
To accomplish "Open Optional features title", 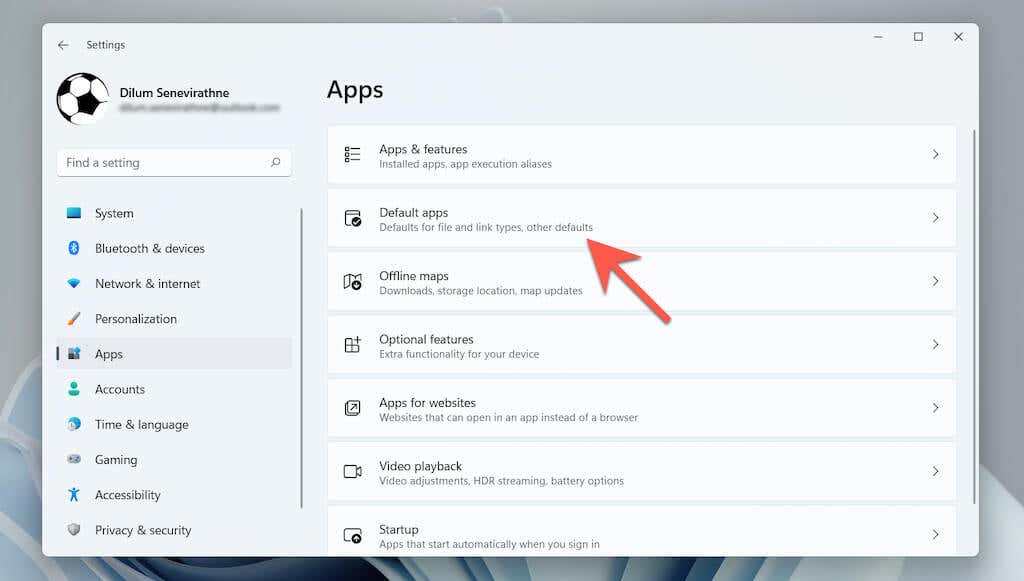I will (x=426, y=339).
